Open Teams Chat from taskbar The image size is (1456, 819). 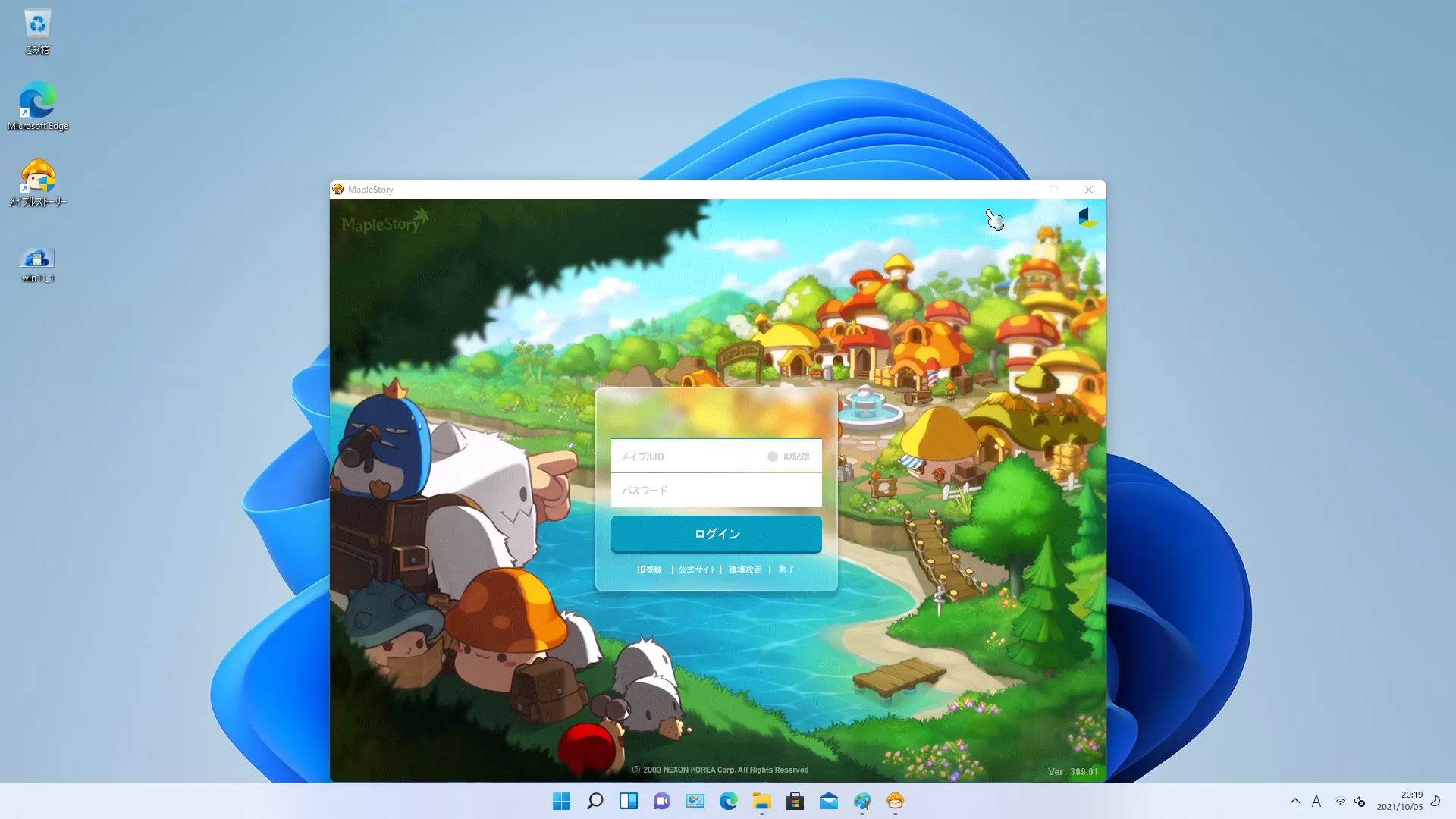tap(662, 801)
